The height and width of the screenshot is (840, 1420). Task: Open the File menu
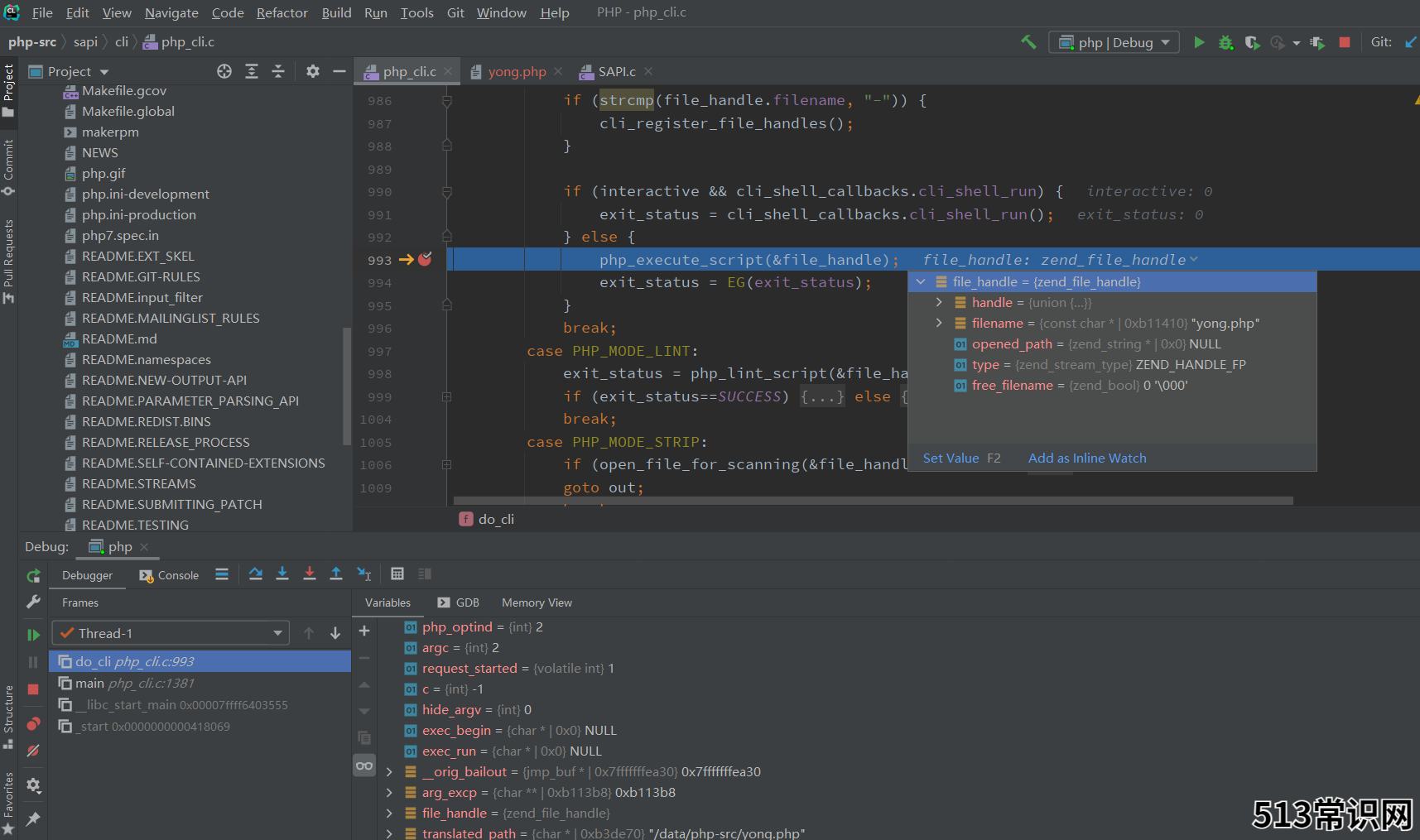click(x=42, y=12)
